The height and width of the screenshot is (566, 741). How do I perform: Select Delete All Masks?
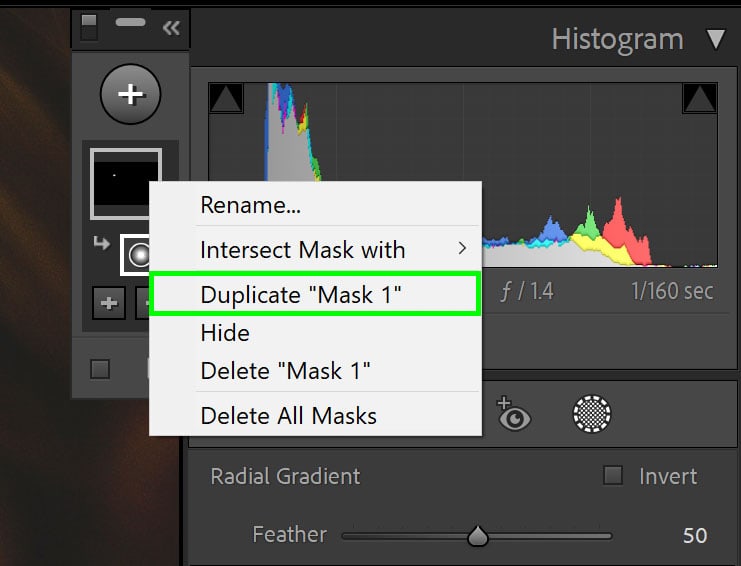click(x=315, y=416)
